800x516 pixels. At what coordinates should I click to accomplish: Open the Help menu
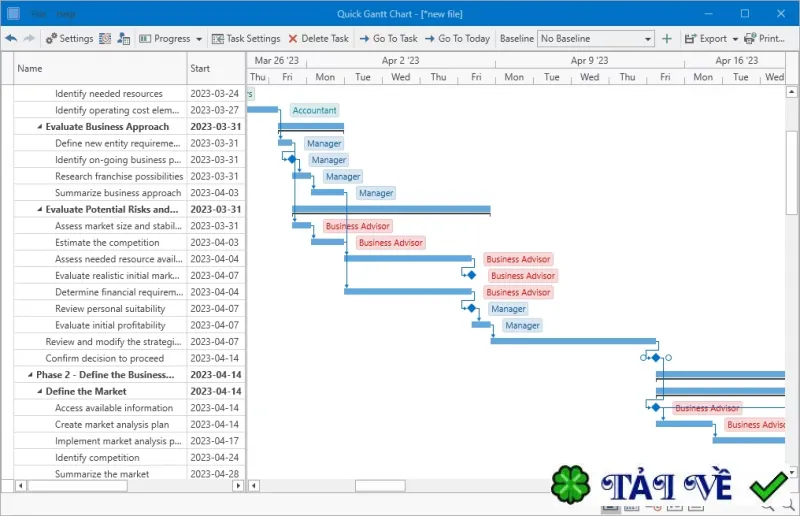(65, 14)
